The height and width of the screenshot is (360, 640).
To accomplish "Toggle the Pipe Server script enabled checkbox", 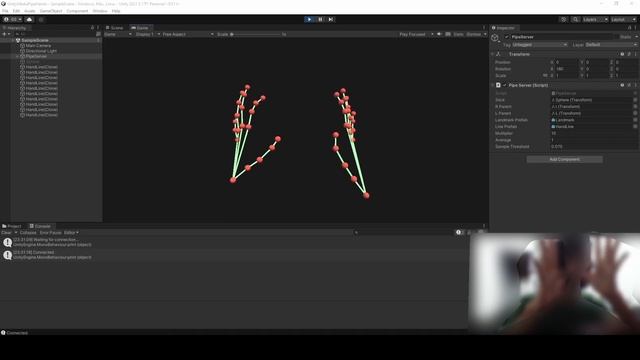I will [504, 85].
